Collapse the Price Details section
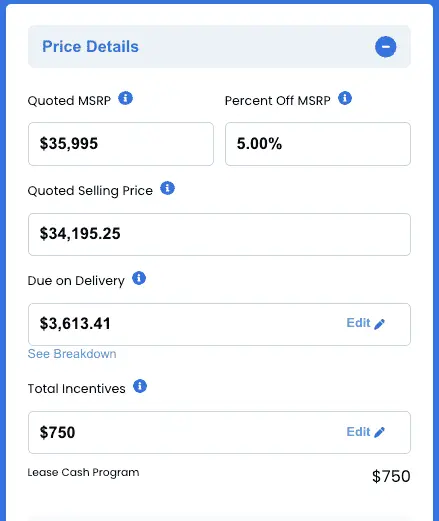 click(x=385, y=47)
